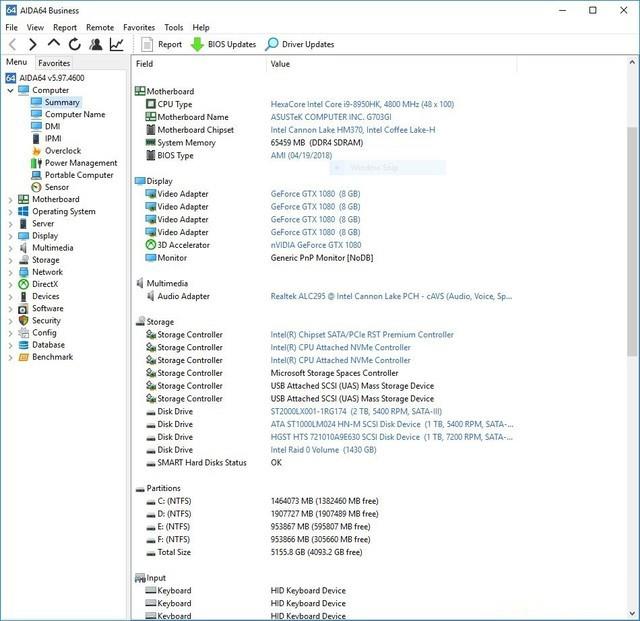Image resolution: width=640 pixels, height=621 pixels.
Task: Select Overclock in the tree
Action: tap(63, 151)
